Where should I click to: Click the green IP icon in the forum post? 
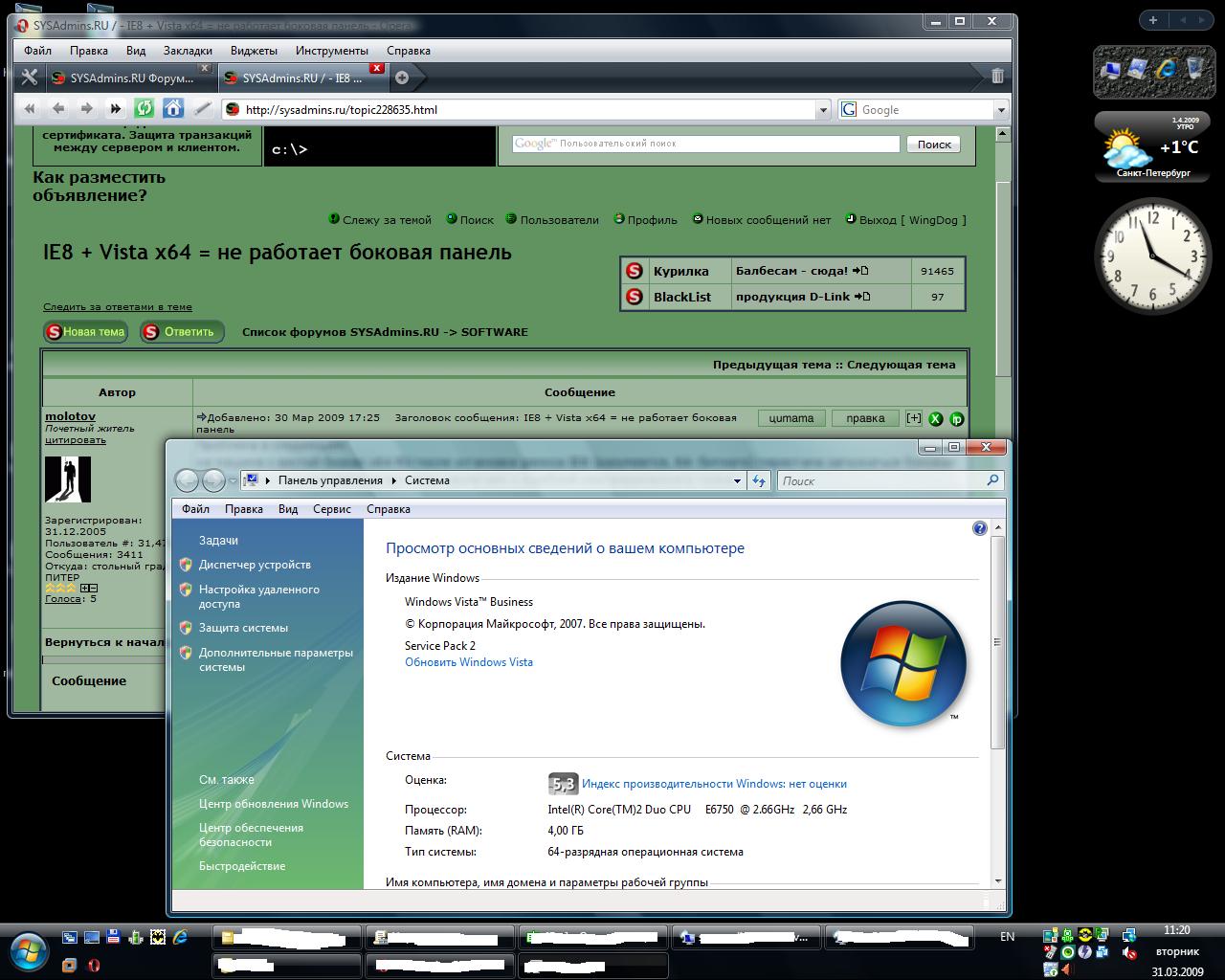(x=955, y=418)
